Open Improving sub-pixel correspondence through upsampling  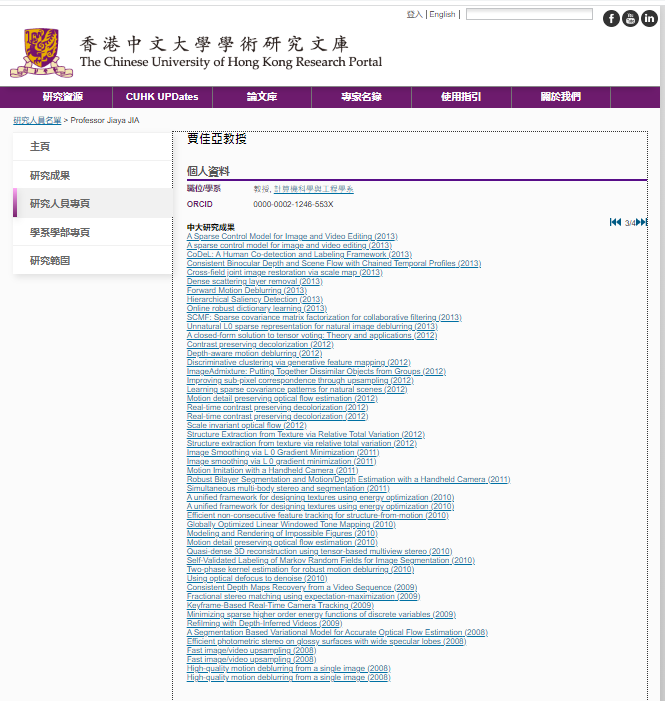click(x=300, y=380)
